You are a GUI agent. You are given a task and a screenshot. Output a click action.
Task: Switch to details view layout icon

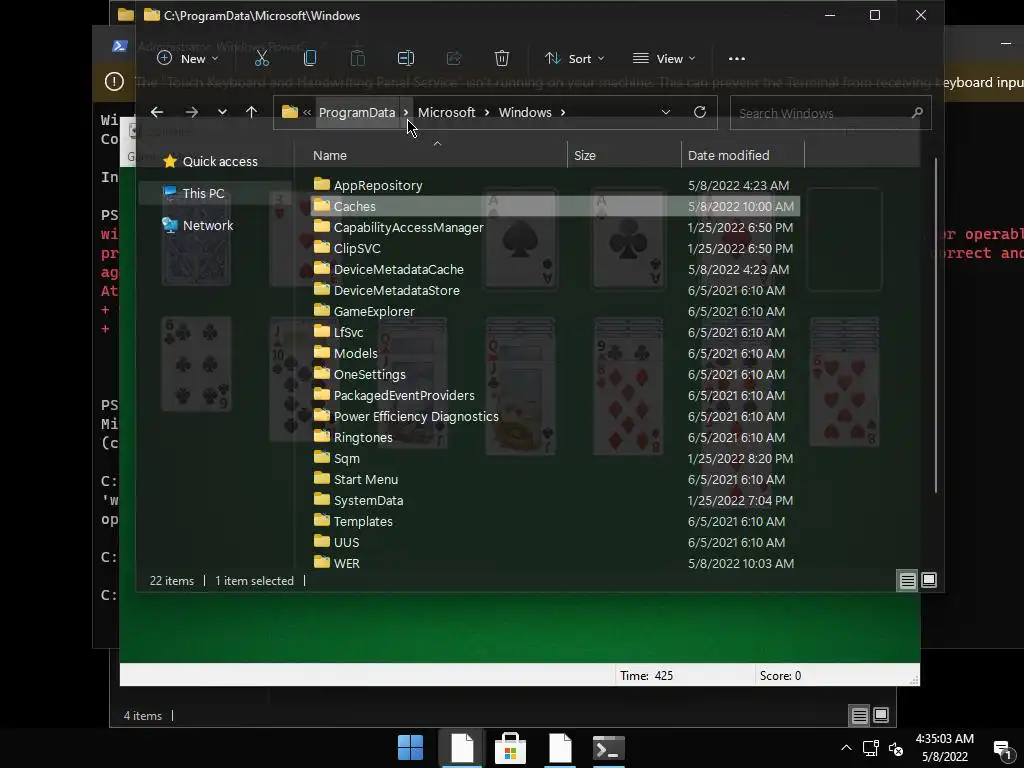pos(908,580)
